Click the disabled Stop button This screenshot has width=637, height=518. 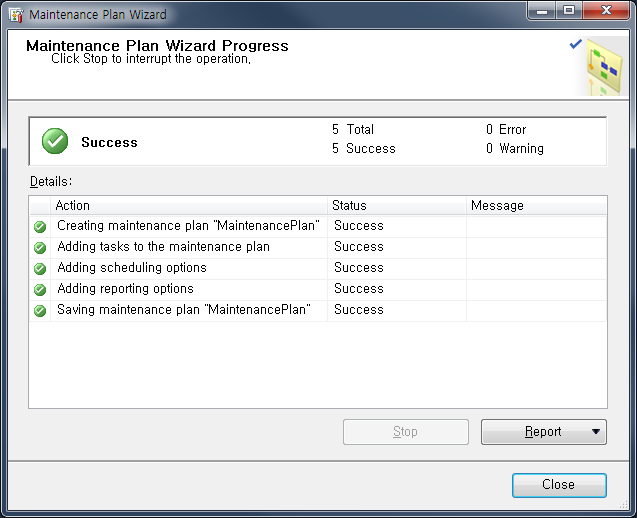[x=405, y=431]
